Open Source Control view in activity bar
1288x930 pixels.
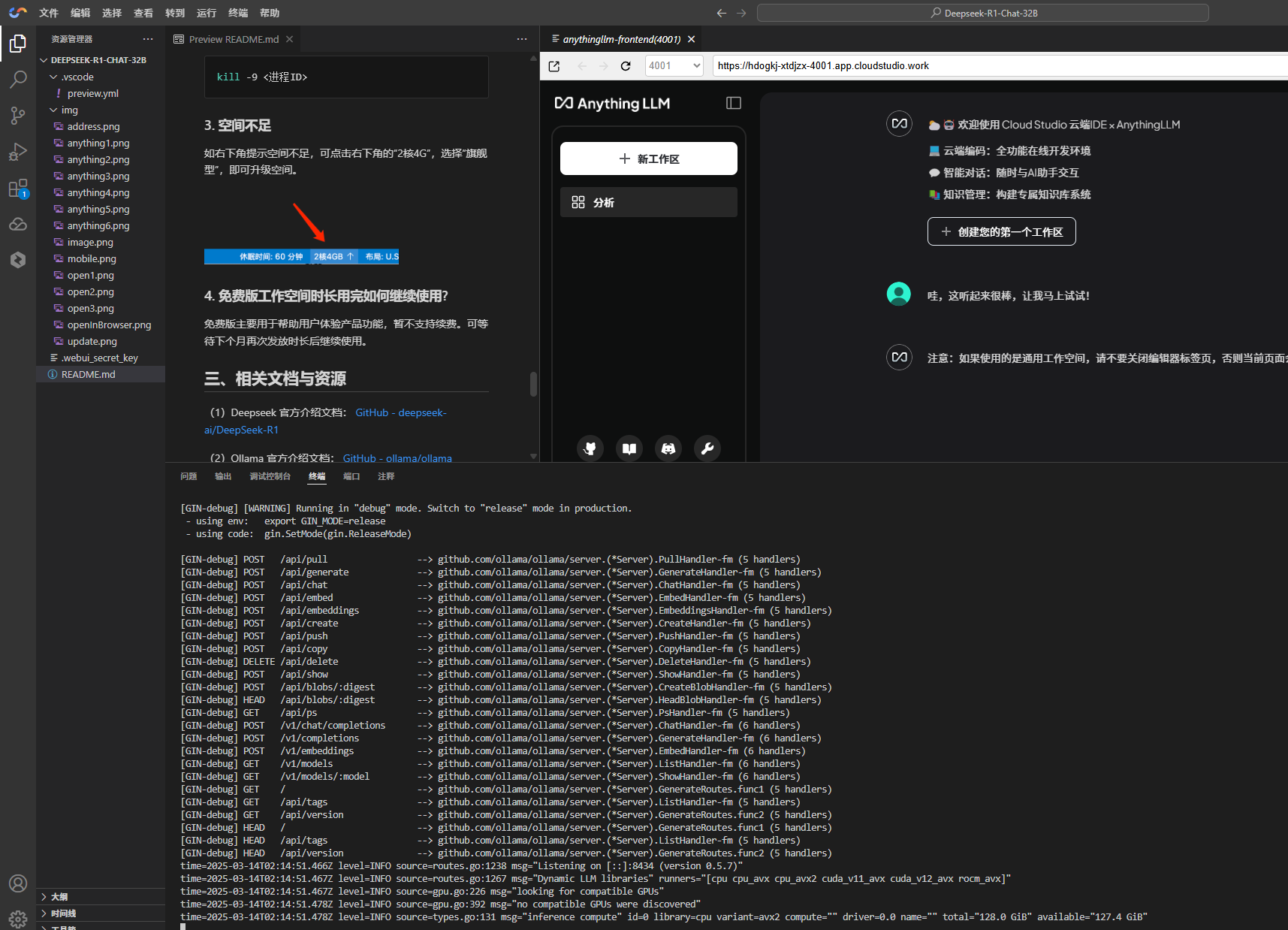[18, 115]
